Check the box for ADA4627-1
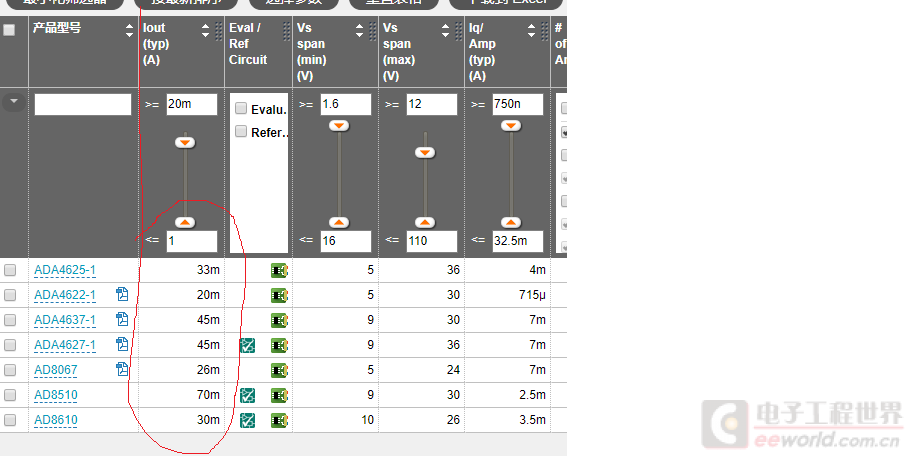Image resolution: width=910 pixels, height=456 pixels. point(10,345)
